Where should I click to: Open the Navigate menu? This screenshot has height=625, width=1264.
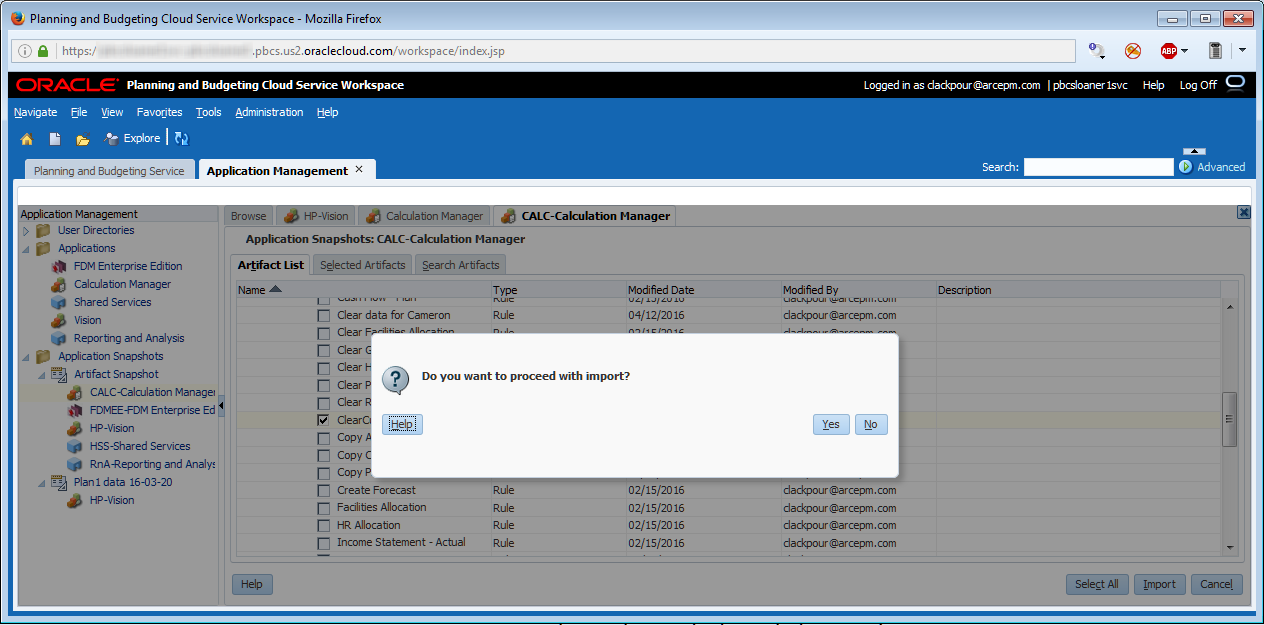pos(35,112)
